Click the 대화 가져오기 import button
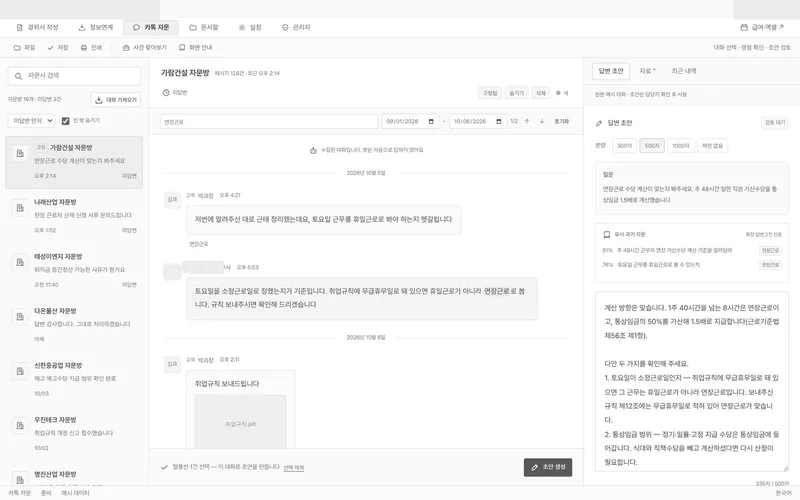Viewport: 800px width, 500px height. 116,99
